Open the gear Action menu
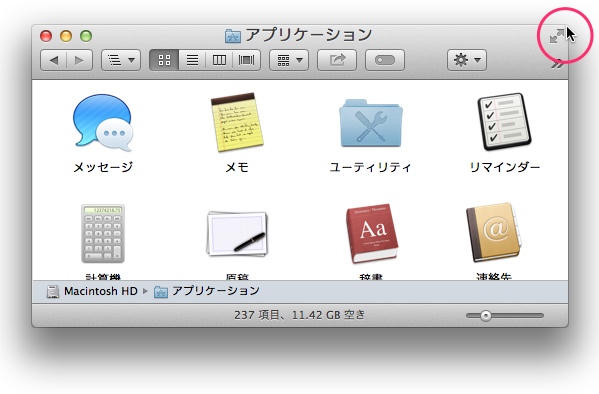Image resolution: width=599 pixels, height=394 pixels. click(x=467, y=60)
